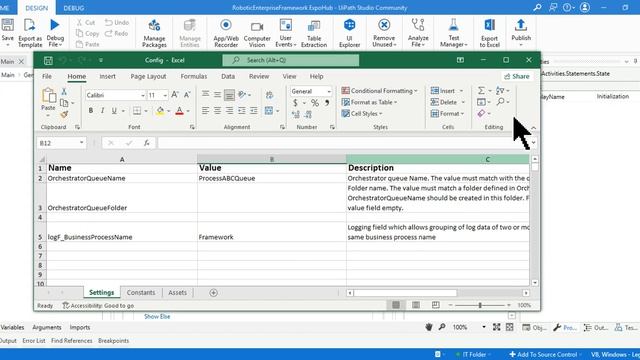Image resolution: width=640 pixels, height=360 pixels.
Task: Expand UiPath zoom 100% dropdown
Action: (484, 327)
